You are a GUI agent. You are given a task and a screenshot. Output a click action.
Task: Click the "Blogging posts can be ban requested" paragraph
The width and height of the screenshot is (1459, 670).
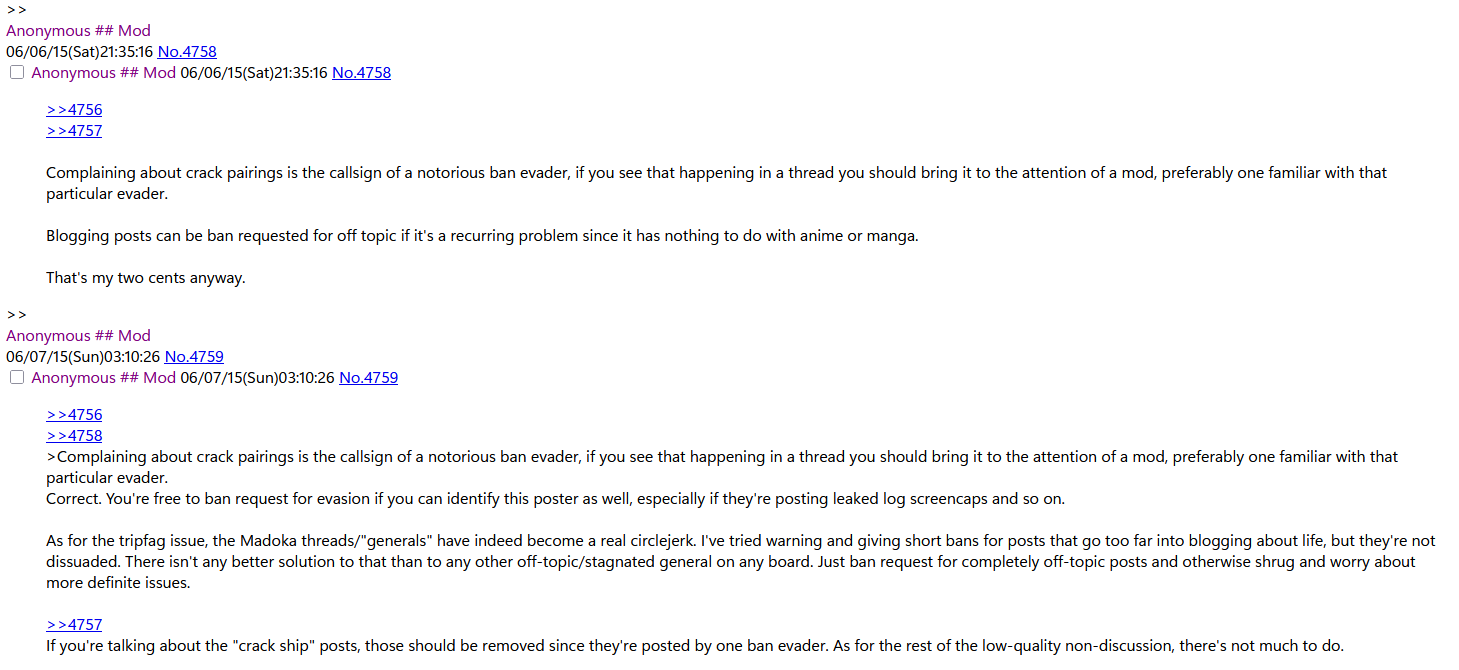[482, 236]
